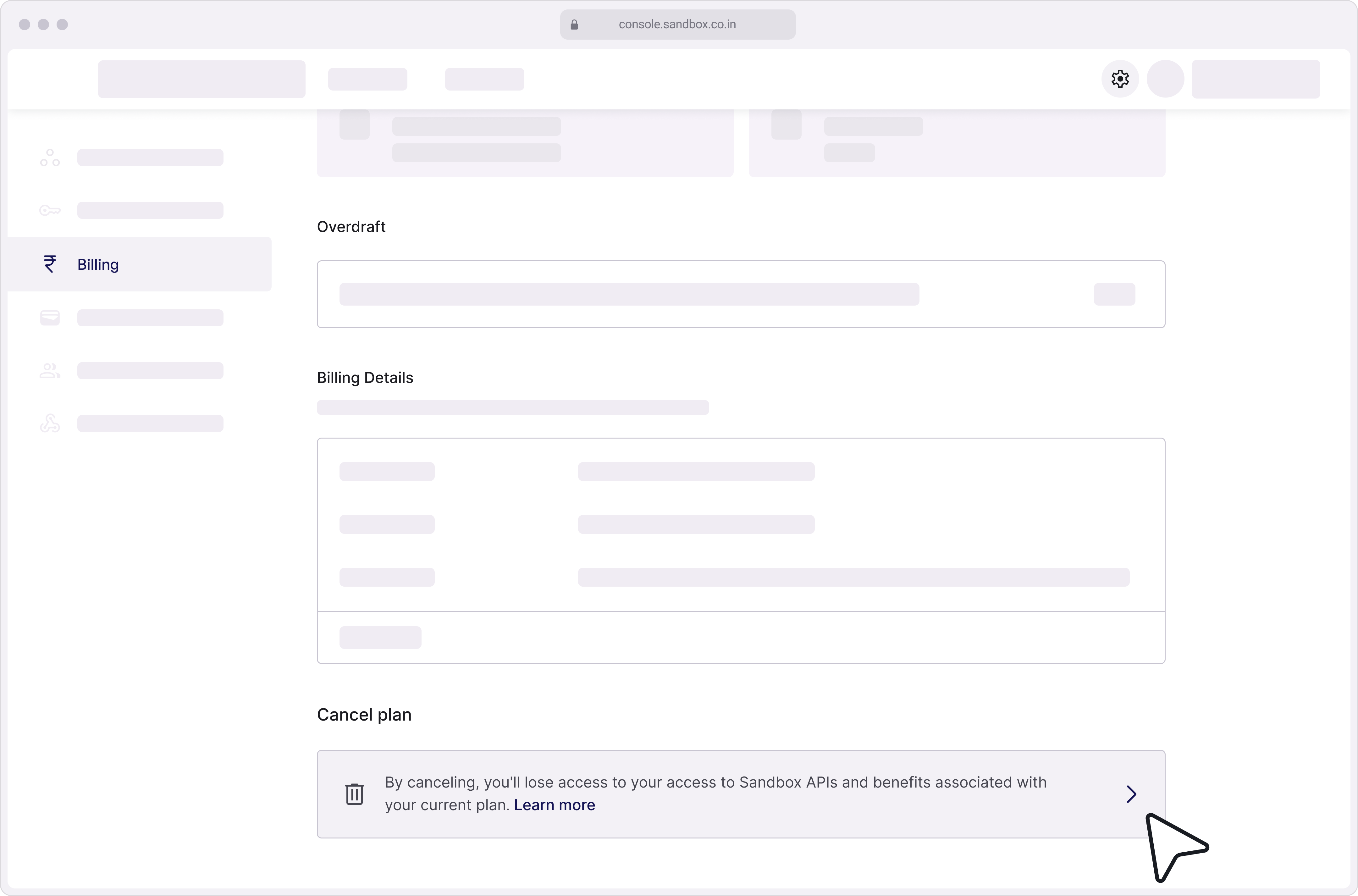The image size is (1358, 896).
Task: Select the Billing sidebar menu item
Action: pos(139,264)
